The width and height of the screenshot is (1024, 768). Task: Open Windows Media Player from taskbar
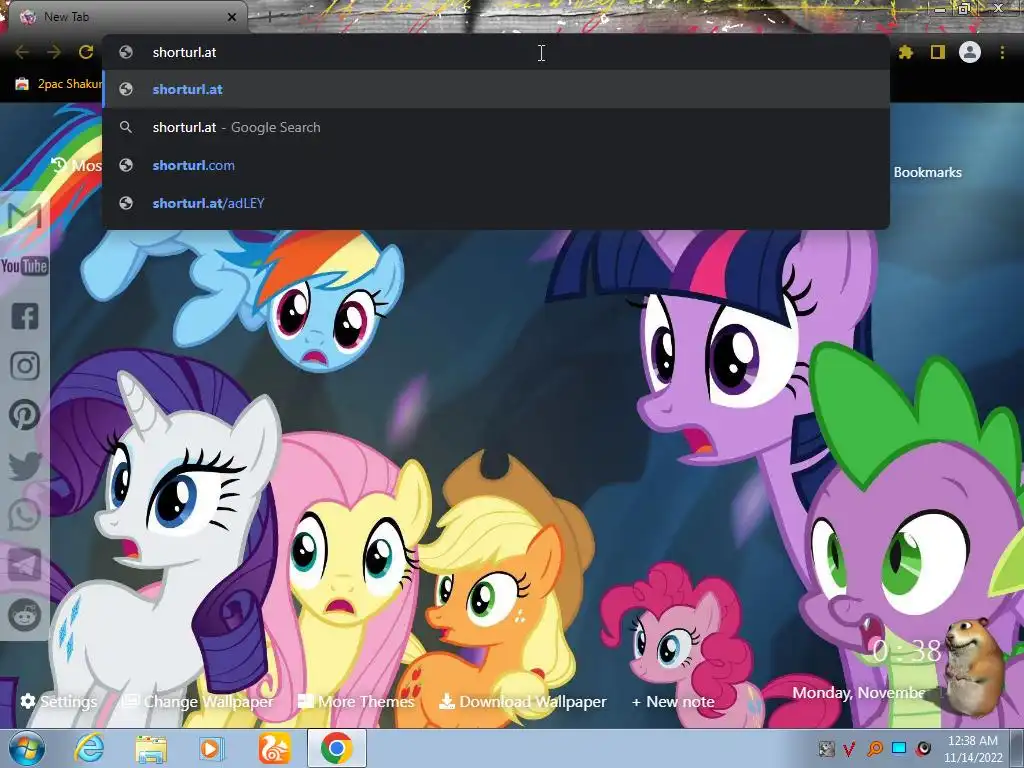click(212, 748)
